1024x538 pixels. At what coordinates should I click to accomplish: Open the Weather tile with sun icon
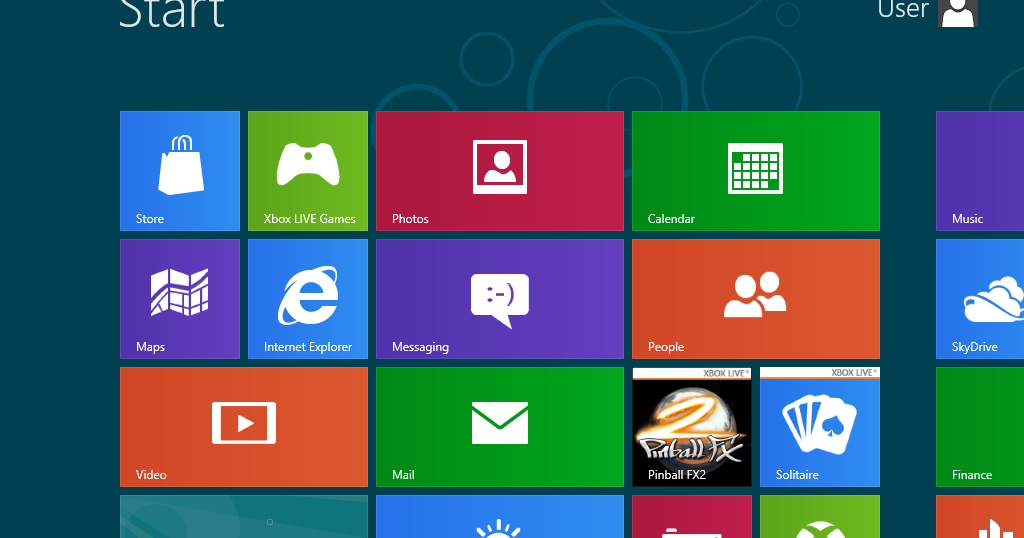tap(500, 516)
